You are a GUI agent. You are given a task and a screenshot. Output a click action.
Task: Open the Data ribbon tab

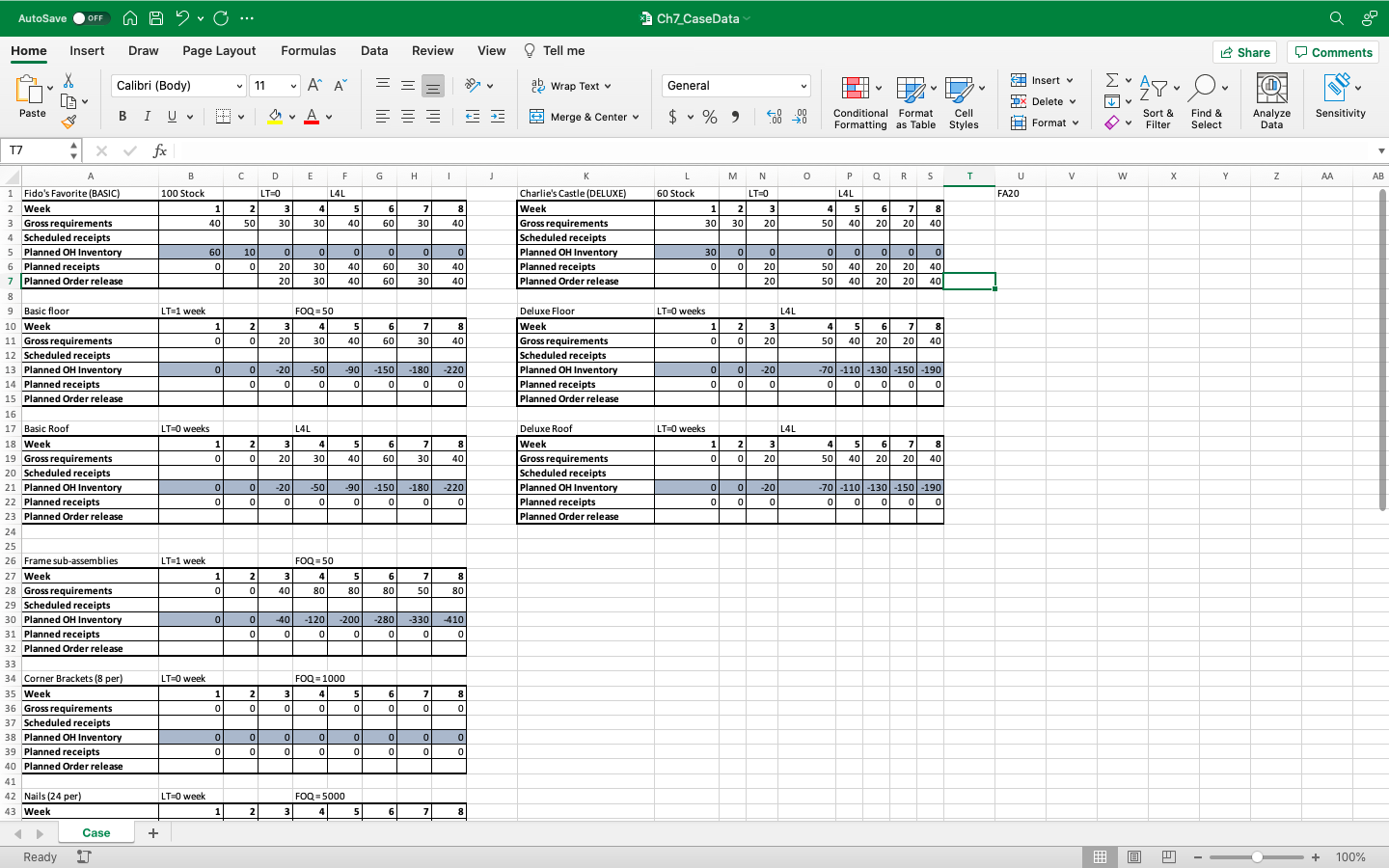374,50
